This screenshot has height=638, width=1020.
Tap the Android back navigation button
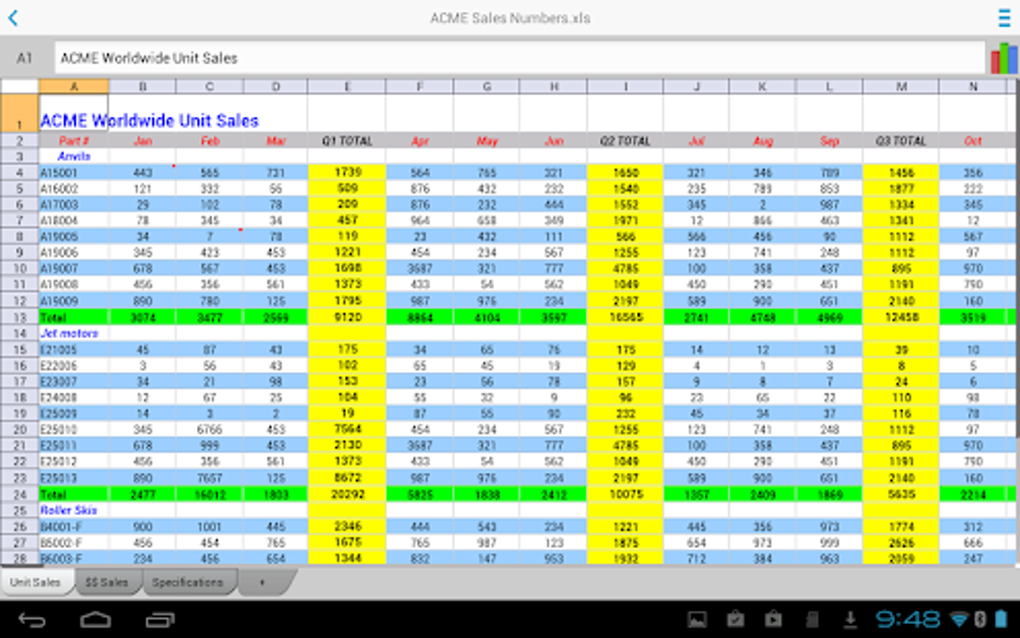31,620
